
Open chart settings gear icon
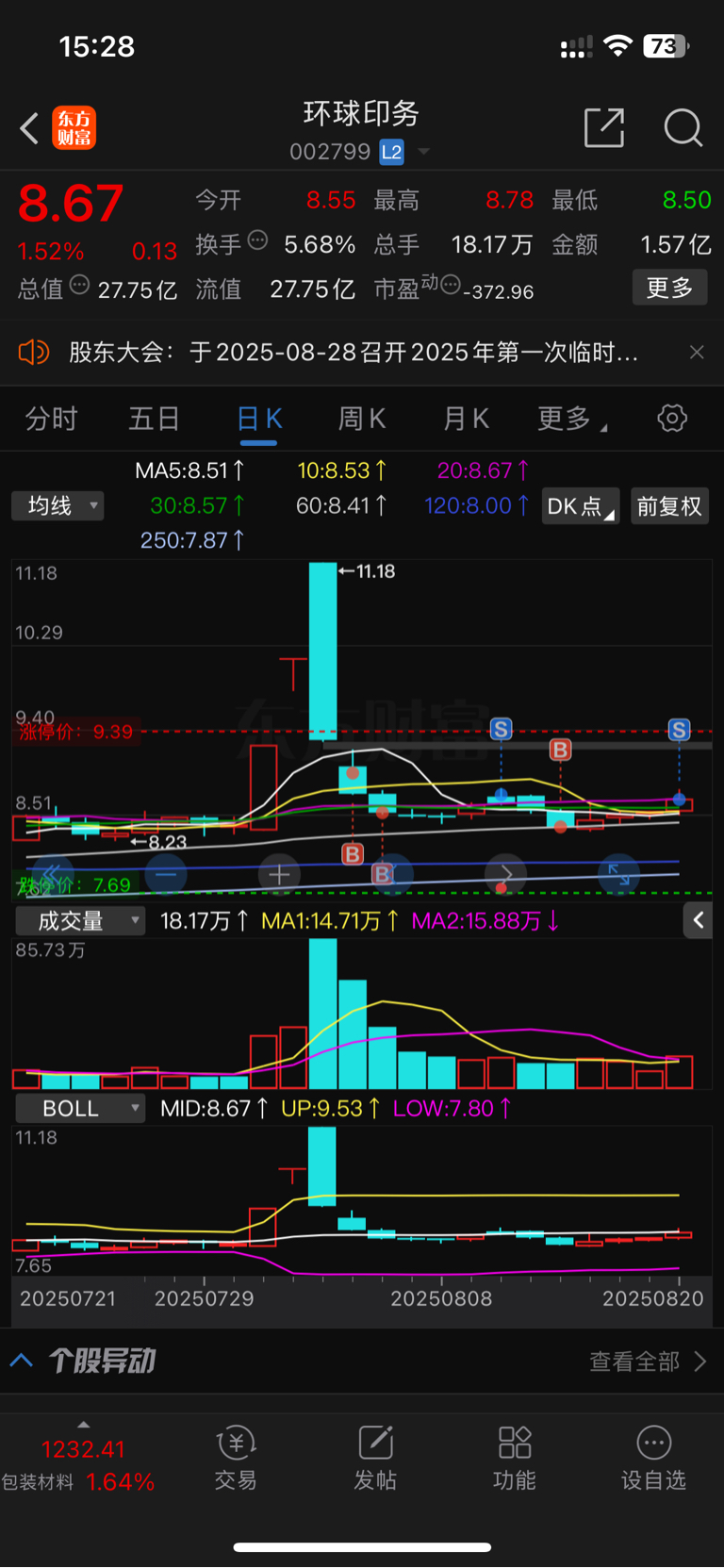(x=672, y=418)
